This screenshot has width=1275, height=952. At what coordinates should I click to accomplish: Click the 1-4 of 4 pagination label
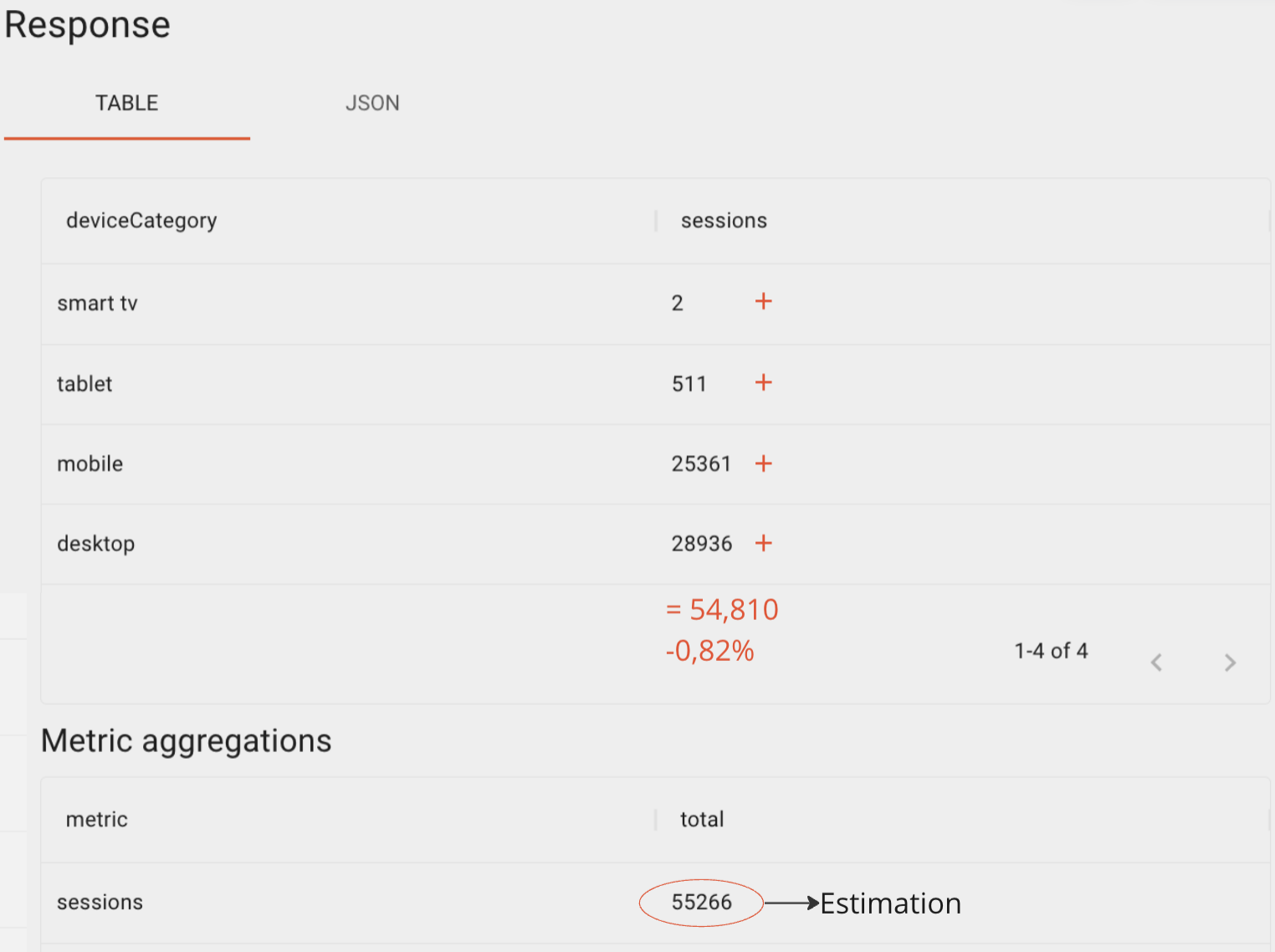click(1051, 651)
